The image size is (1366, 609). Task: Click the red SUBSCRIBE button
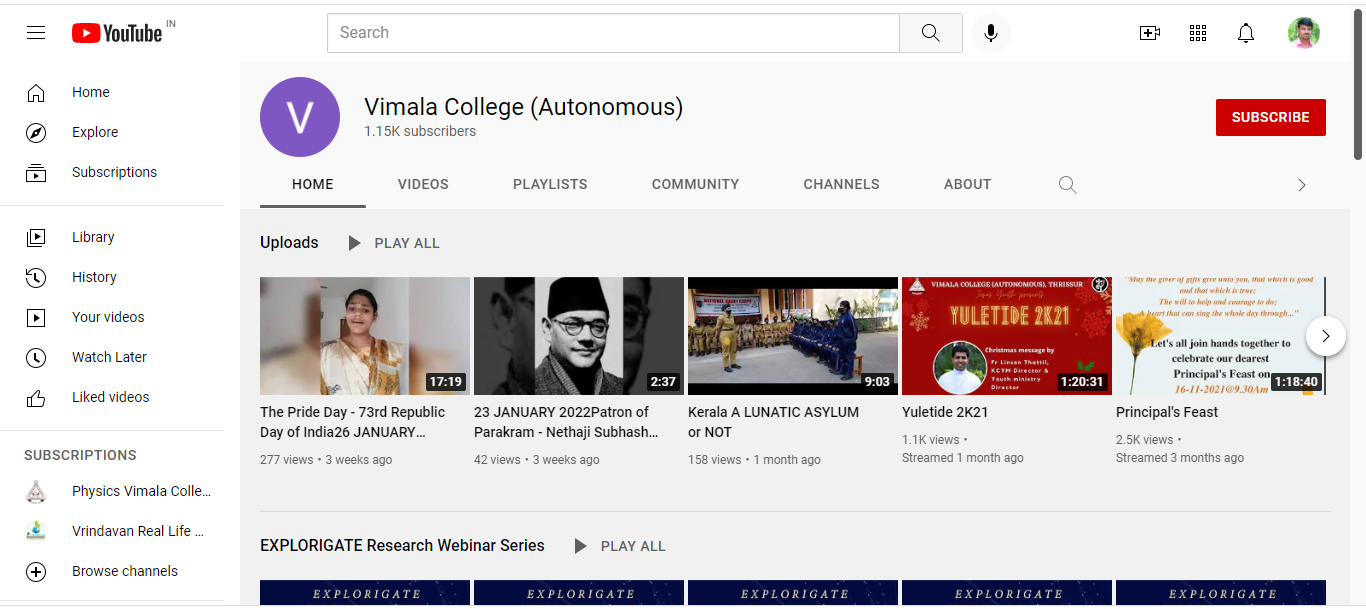pyautogui.click(x=1271, y=117)
